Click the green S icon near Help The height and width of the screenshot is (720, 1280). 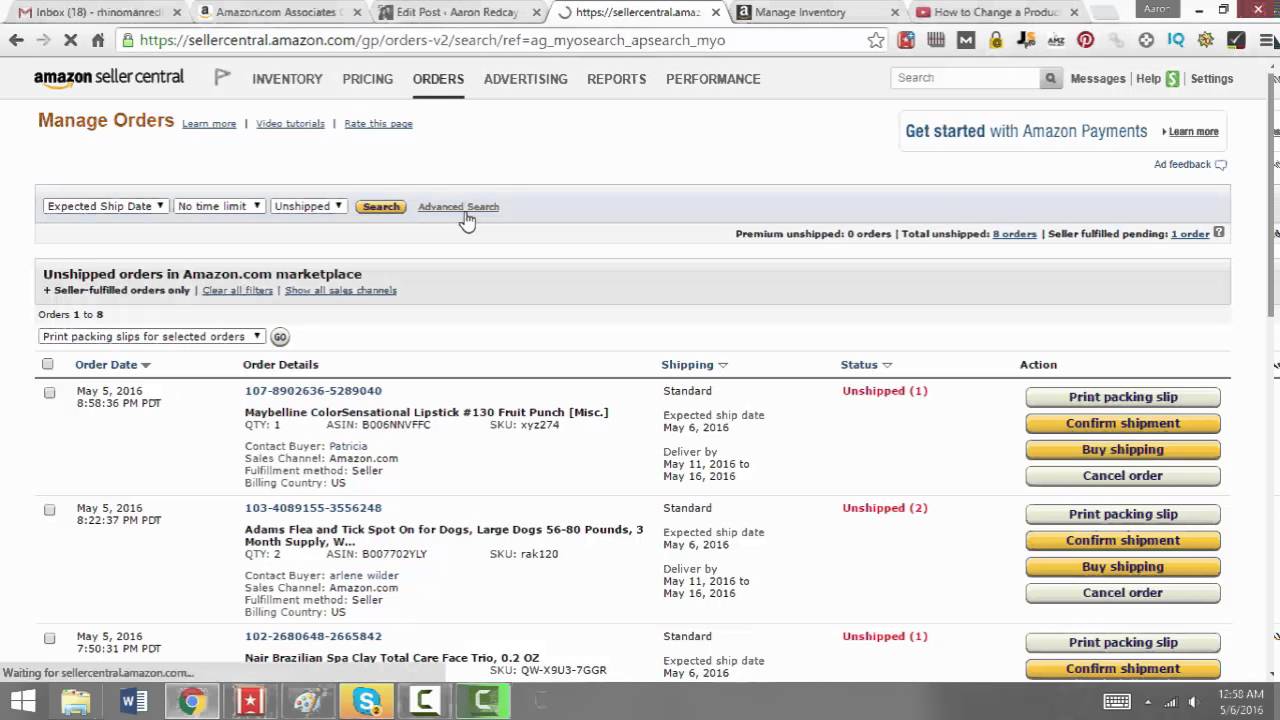click(1172, 78)
